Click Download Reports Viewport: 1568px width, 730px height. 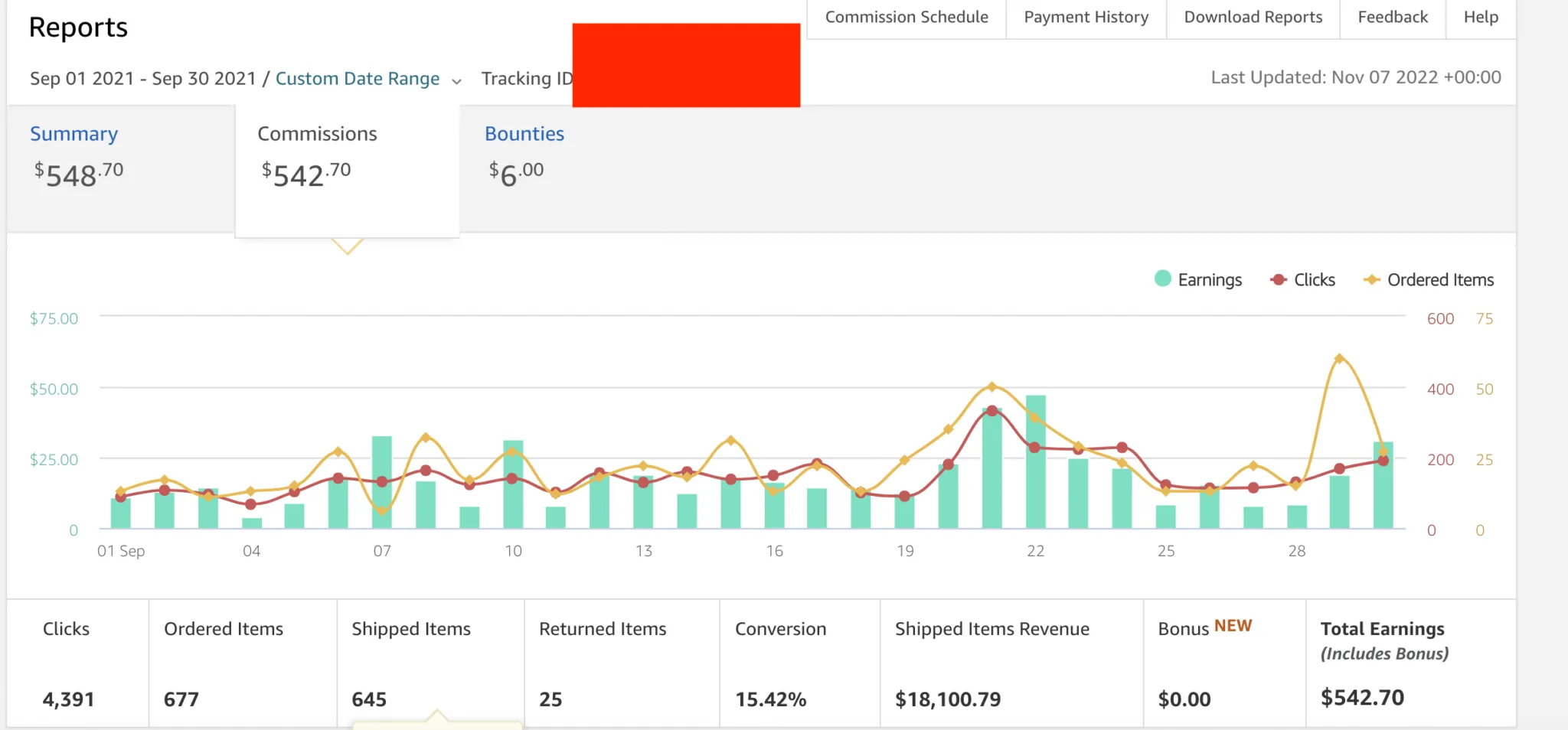point(1253,18)
